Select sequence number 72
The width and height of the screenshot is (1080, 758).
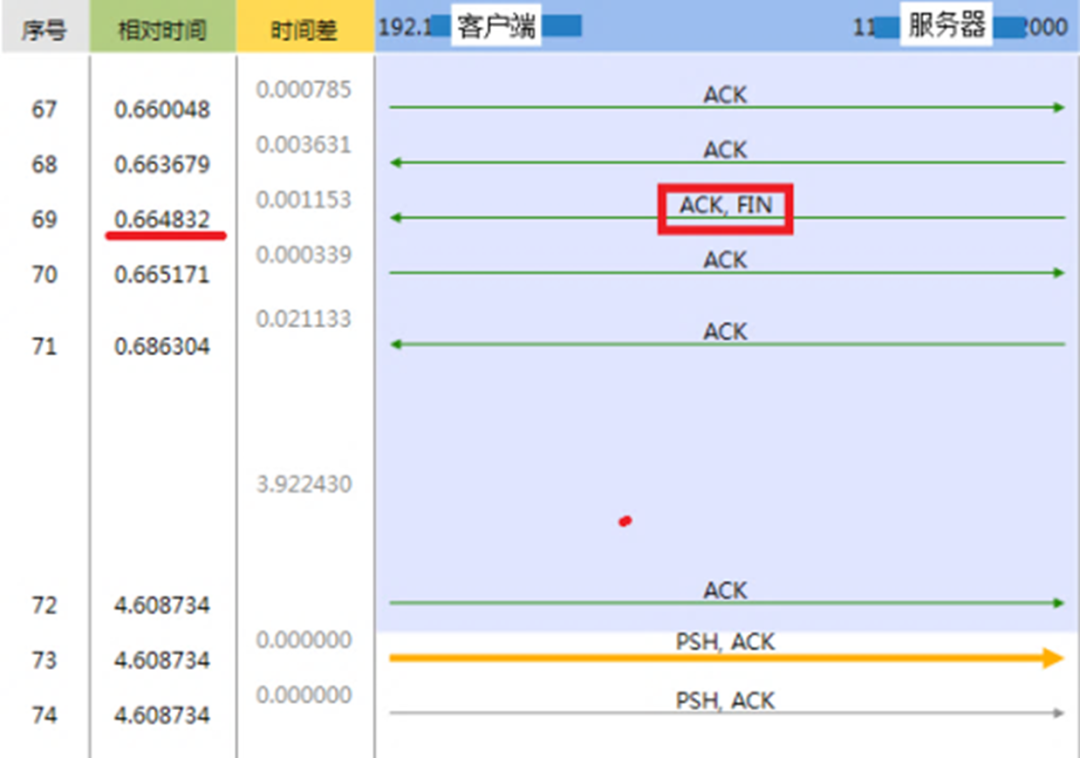tap(44, 605)
